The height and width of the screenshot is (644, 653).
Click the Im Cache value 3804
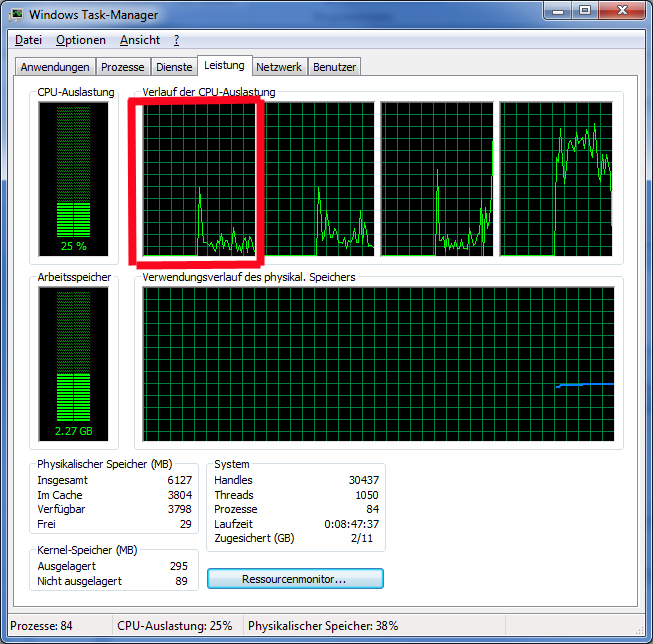[x=179, y=495]
